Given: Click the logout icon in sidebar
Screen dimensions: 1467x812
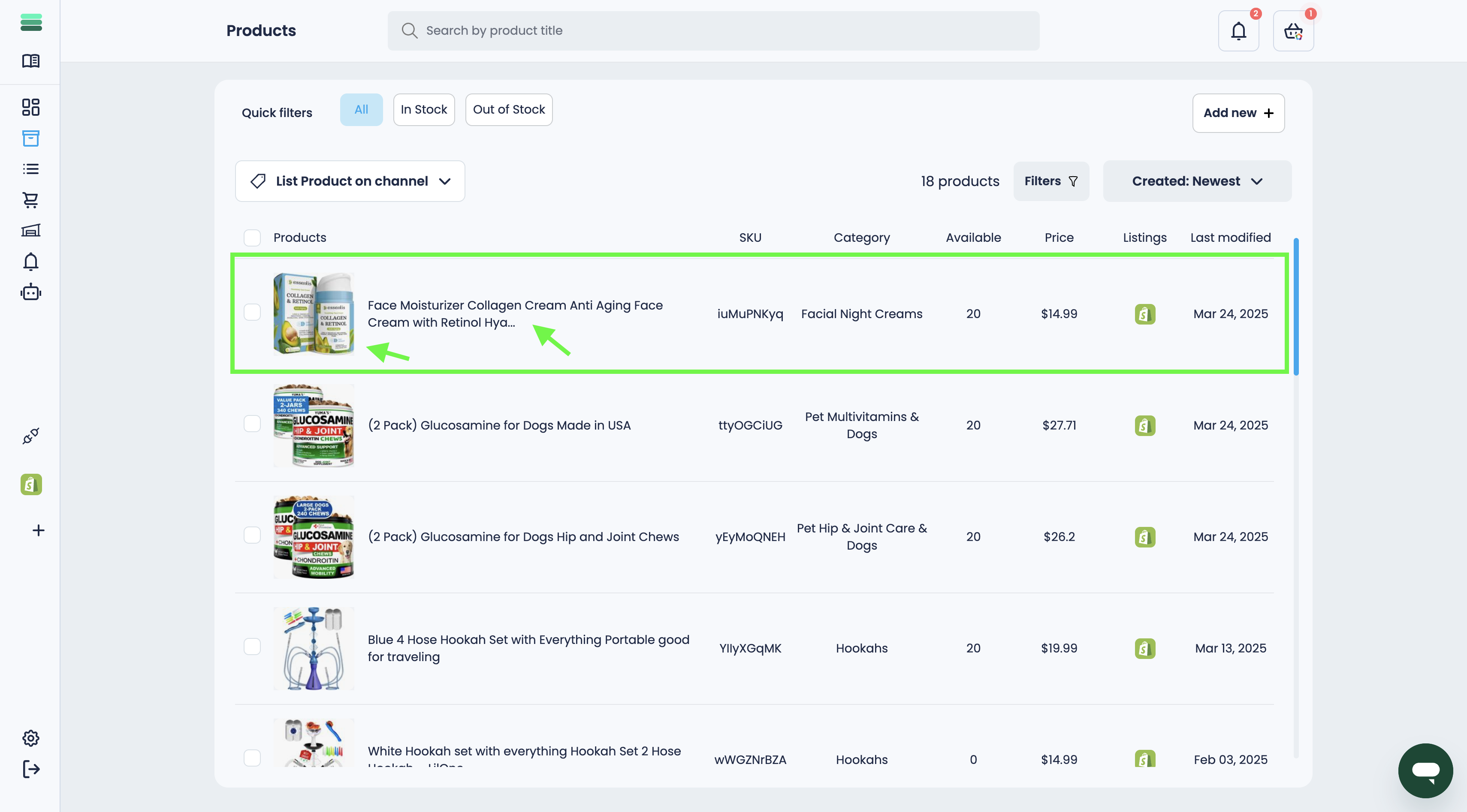Looking at the screenshot, I should (31, 769).
